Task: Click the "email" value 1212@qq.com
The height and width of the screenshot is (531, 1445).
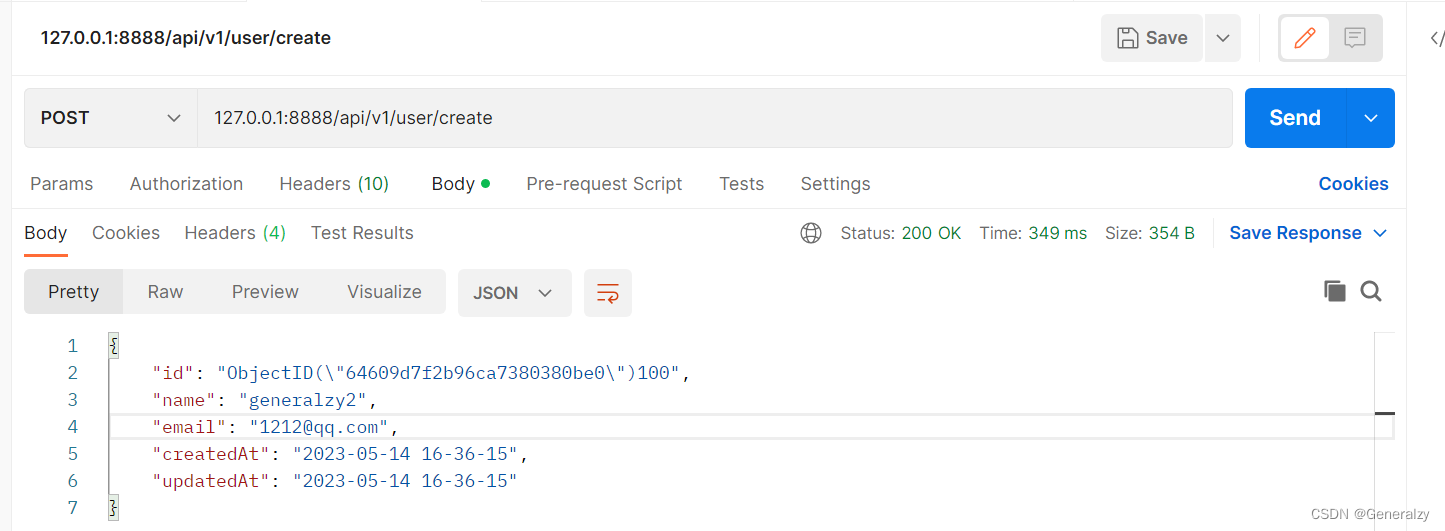Action: (318, 427)
